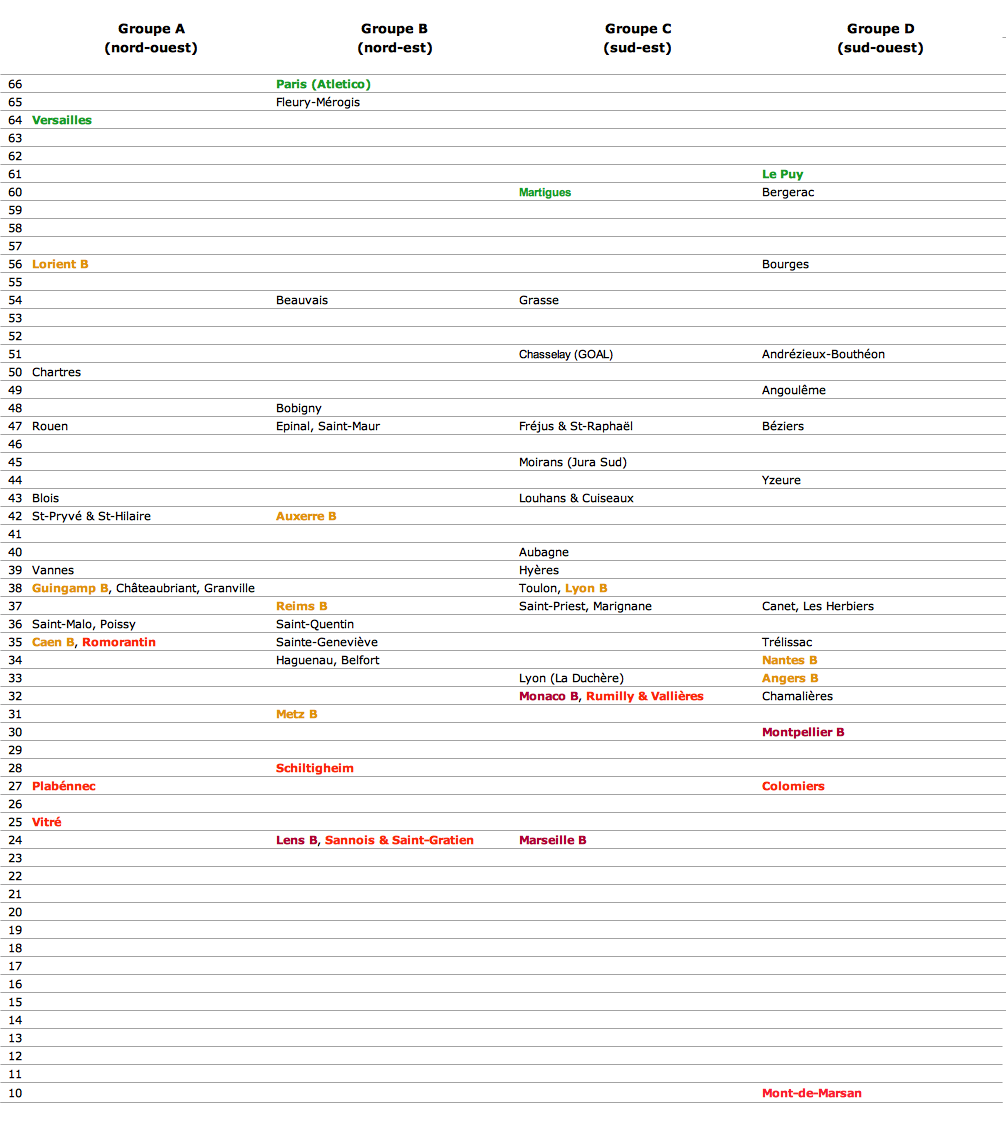This screenshot has width=1006, height=1122.
Task: Click Chamalières in row 32
Action: tap(797, 696)
